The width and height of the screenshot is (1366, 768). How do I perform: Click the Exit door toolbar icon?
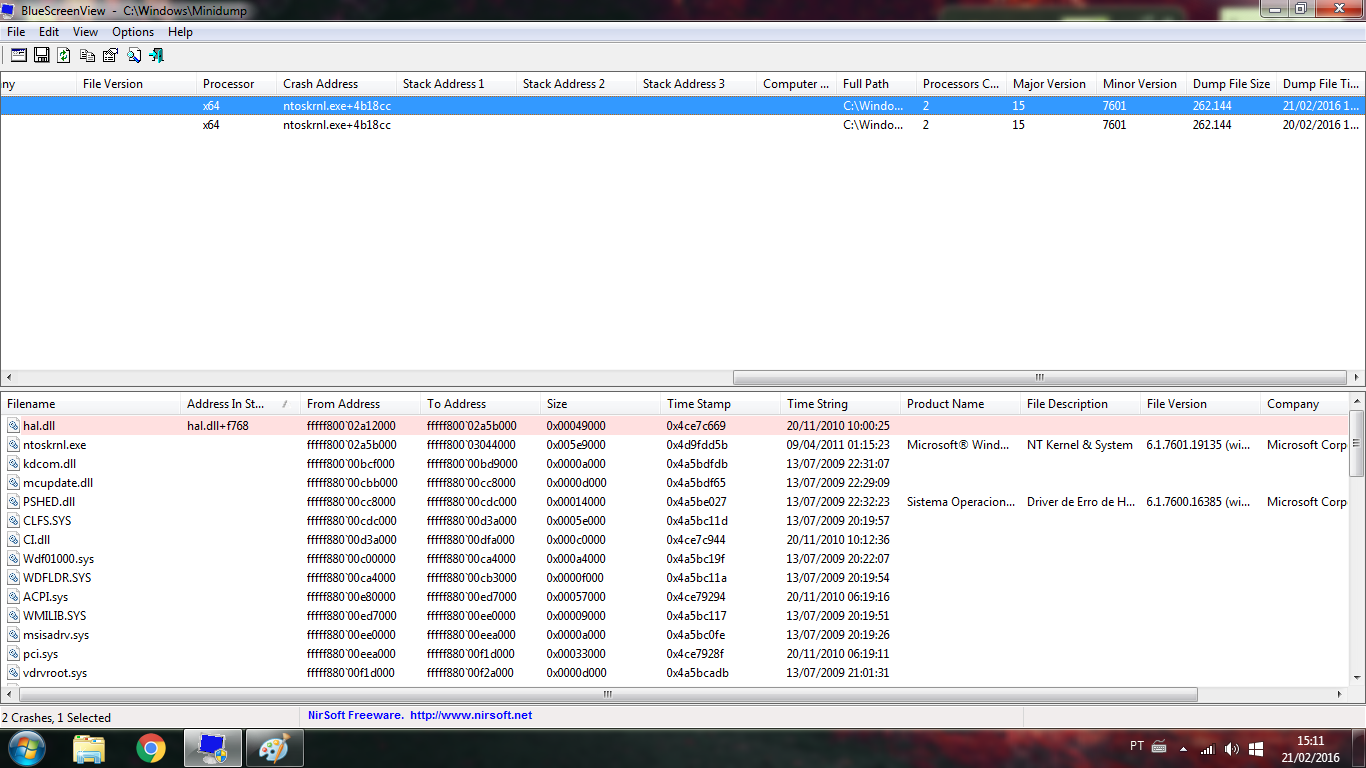tap(156, 55)
